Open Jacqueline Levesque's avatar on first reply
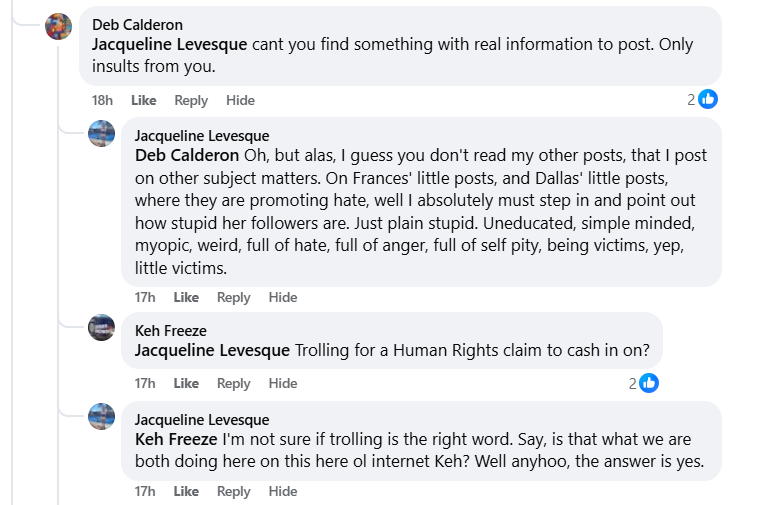 tap(102, 133)
